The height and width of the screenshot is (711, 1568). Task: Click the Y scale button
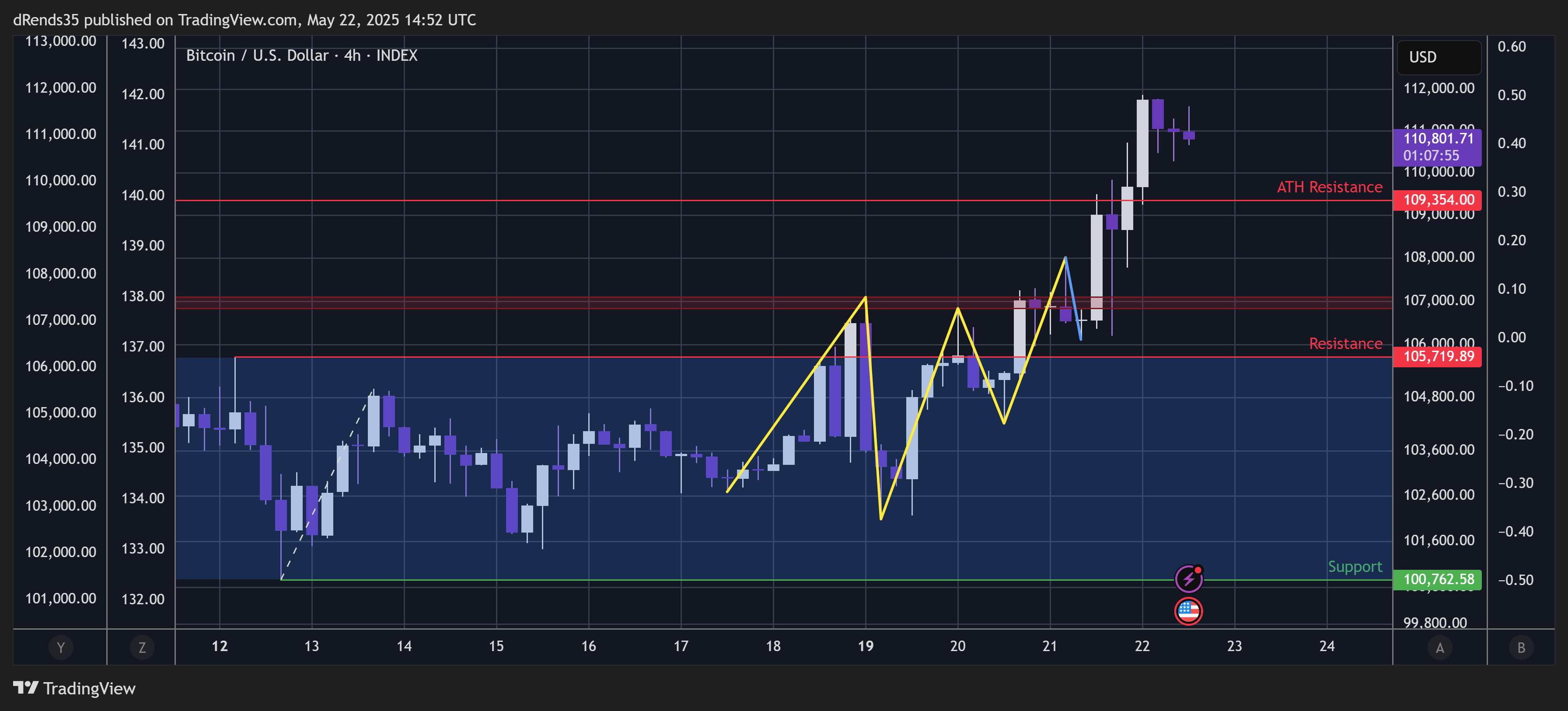(x=60, y=647)
